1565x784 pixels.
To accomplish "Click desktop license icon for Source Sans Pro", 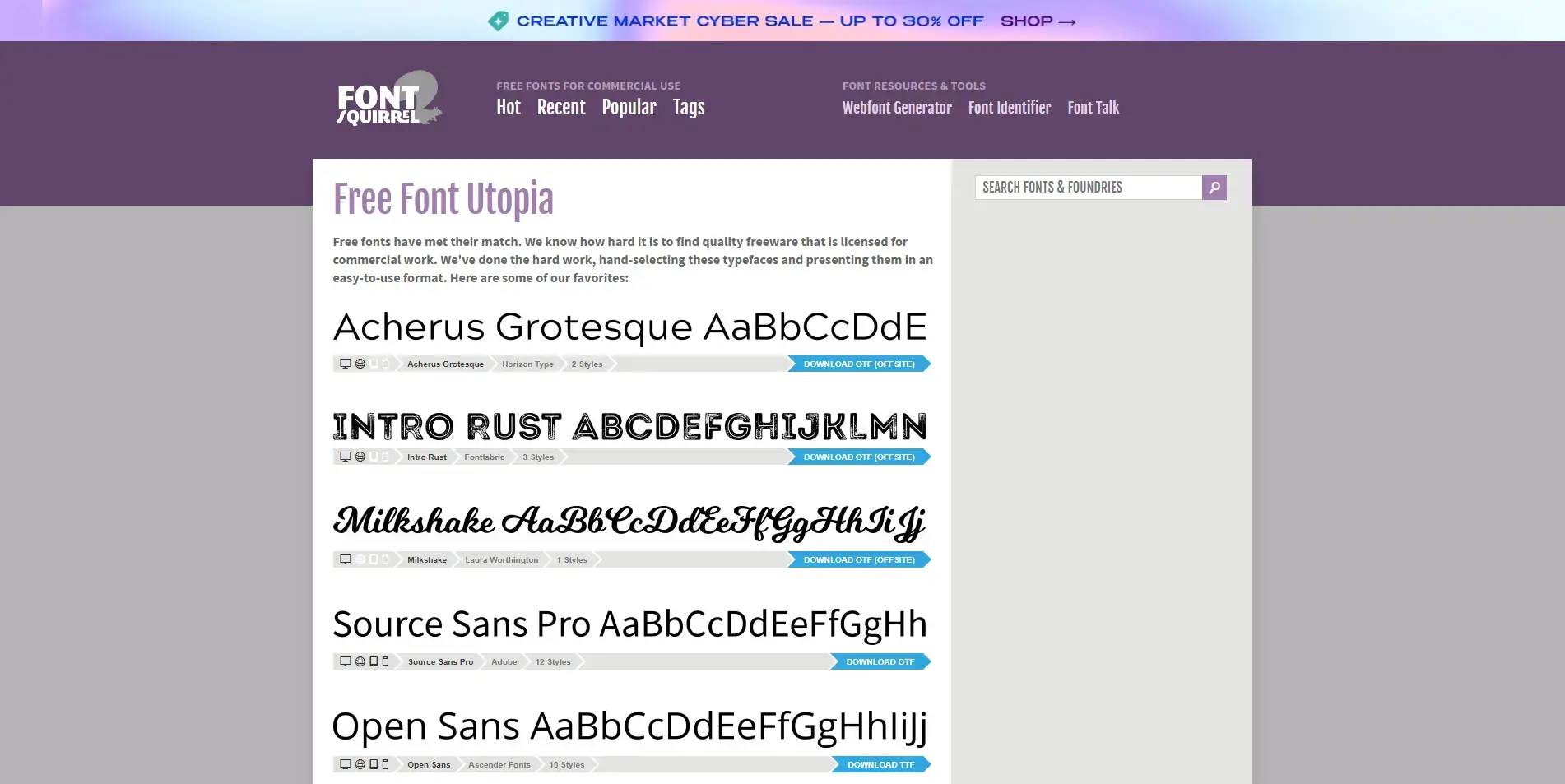I will [346, 661].
